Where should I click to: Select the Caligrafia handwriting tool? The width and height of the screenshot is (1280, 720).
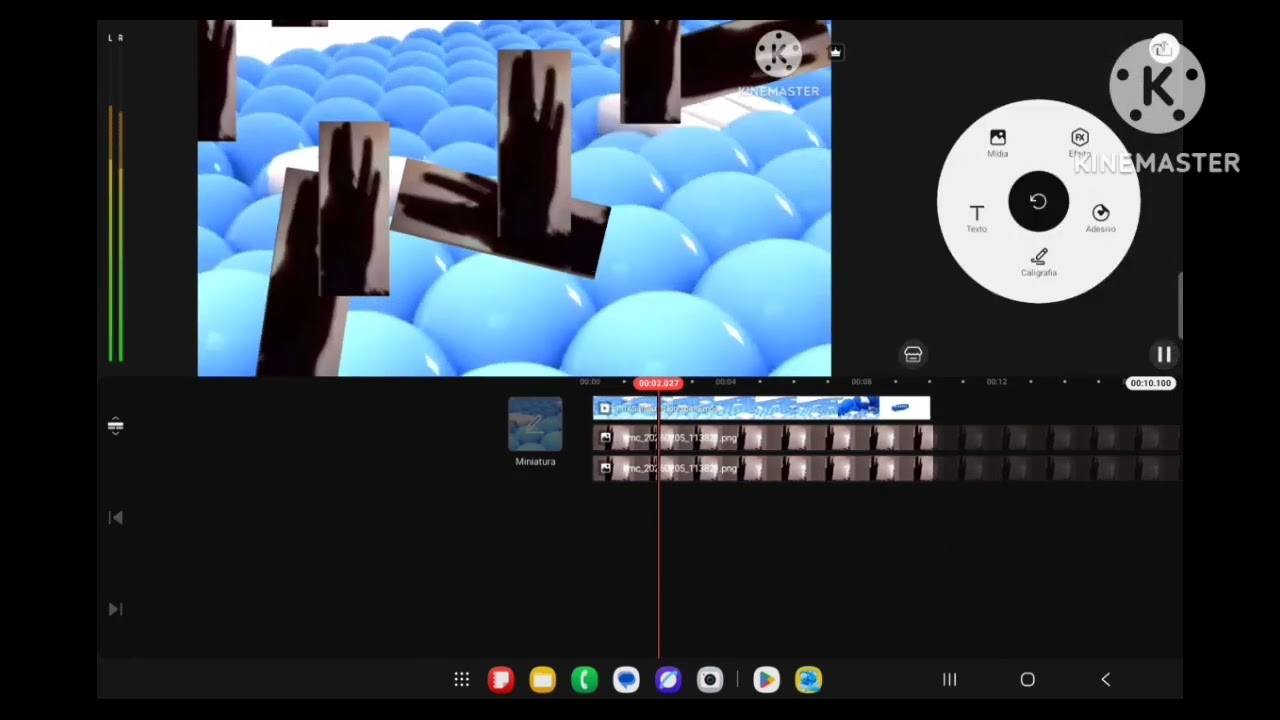(1039, 262)
